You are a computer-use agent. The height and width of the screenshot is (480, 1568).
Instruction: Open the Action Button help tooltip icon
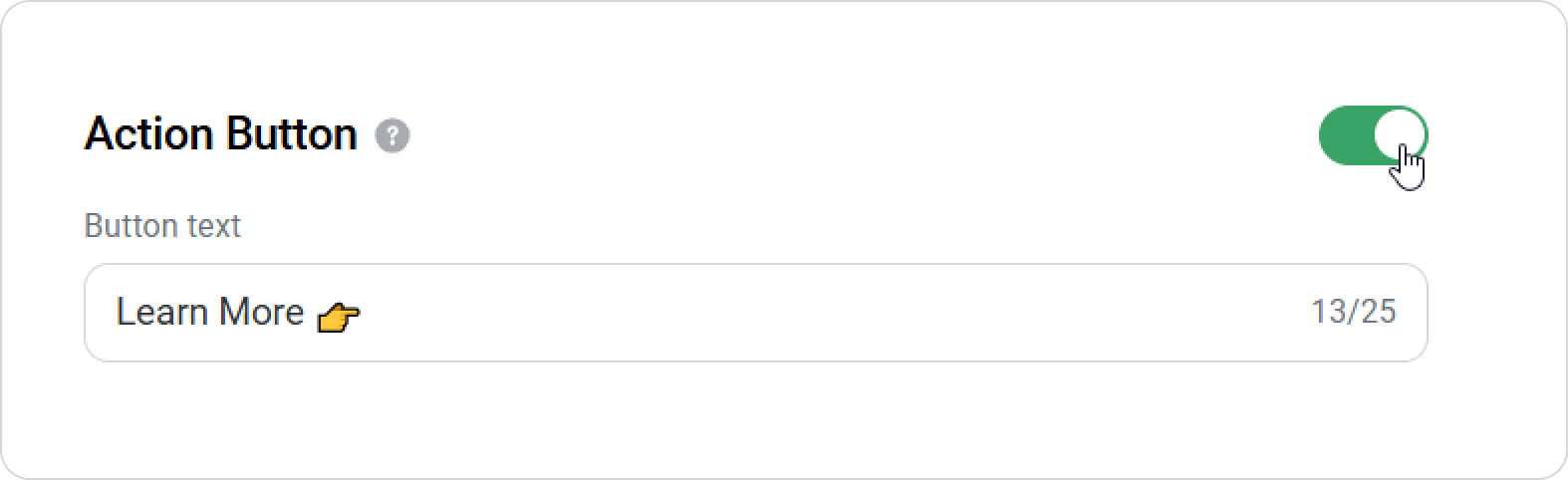(392, 135)
